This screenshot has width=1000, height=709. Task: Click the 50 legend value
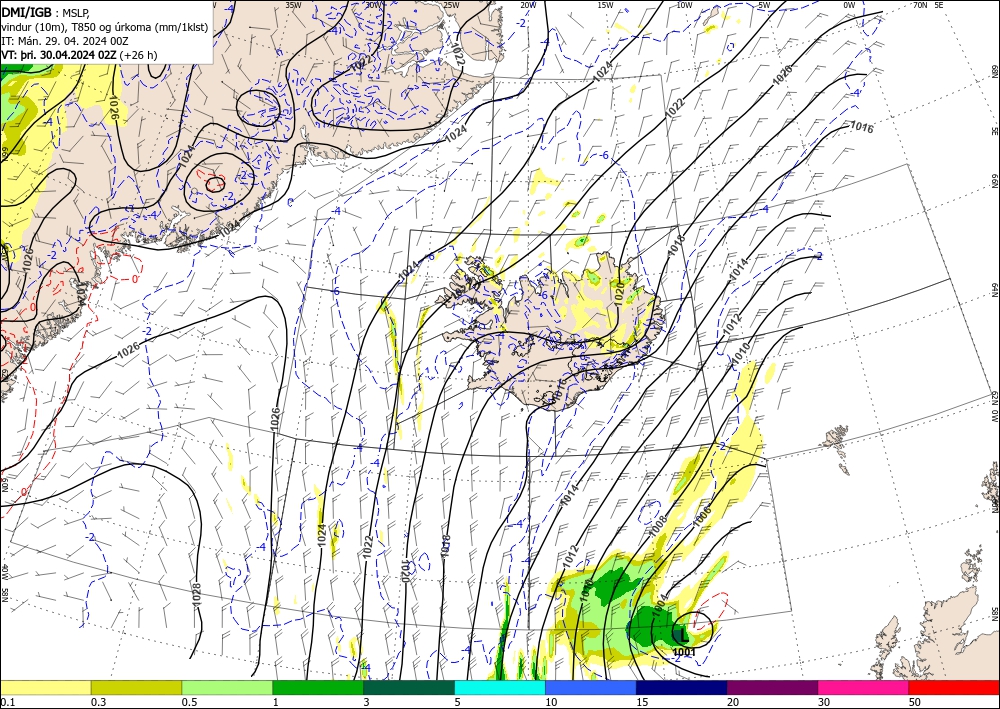[x=915, y=702]
